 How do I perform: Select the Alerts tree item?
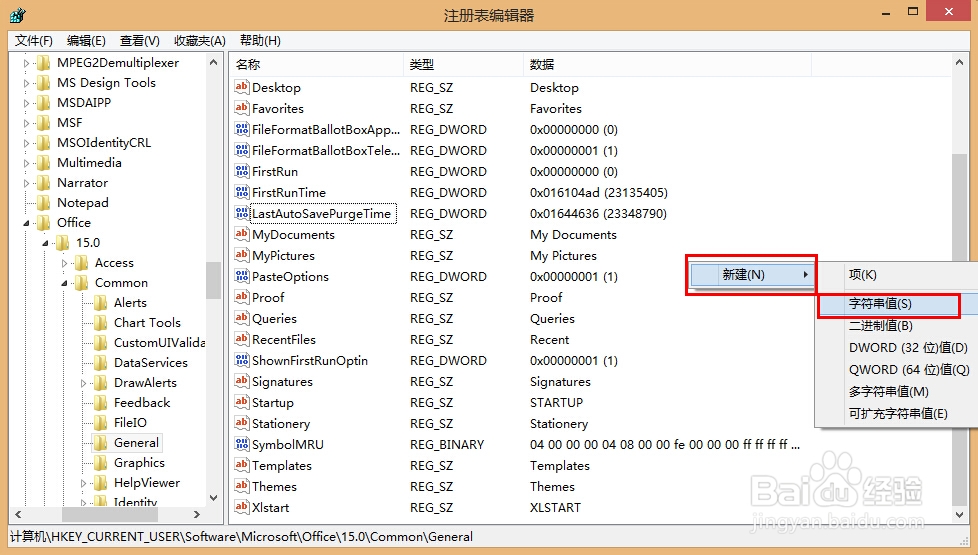[130, 302]
